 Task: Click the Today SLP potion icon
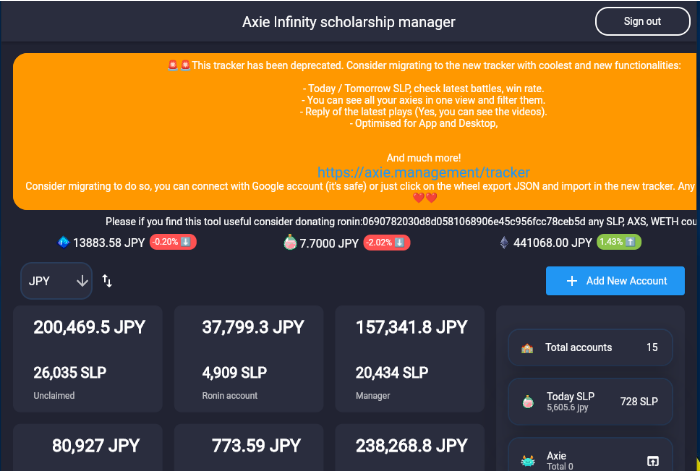click(x=527, y=401)
